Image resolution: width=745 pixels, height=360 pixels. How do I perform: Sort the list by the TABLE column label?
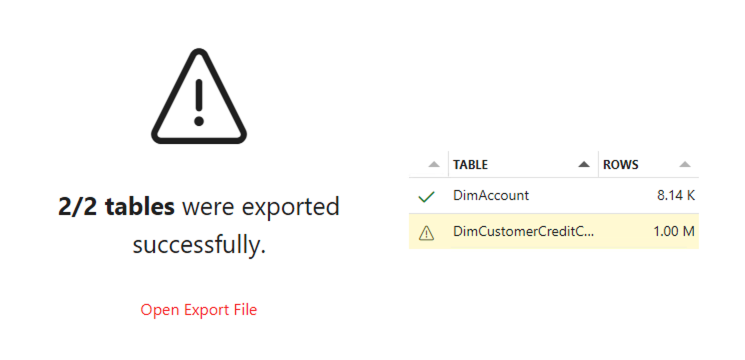pos(470,165)
